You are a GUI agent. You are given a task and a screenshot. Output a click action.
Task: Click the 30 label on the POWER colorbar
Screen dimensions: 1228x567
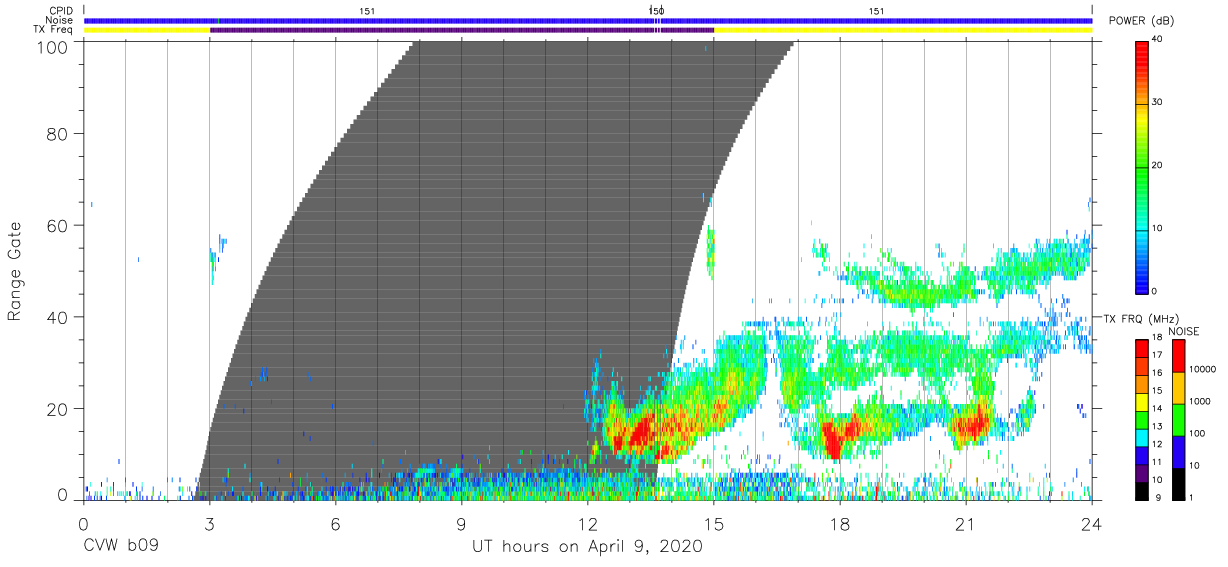click(1157, 102)
